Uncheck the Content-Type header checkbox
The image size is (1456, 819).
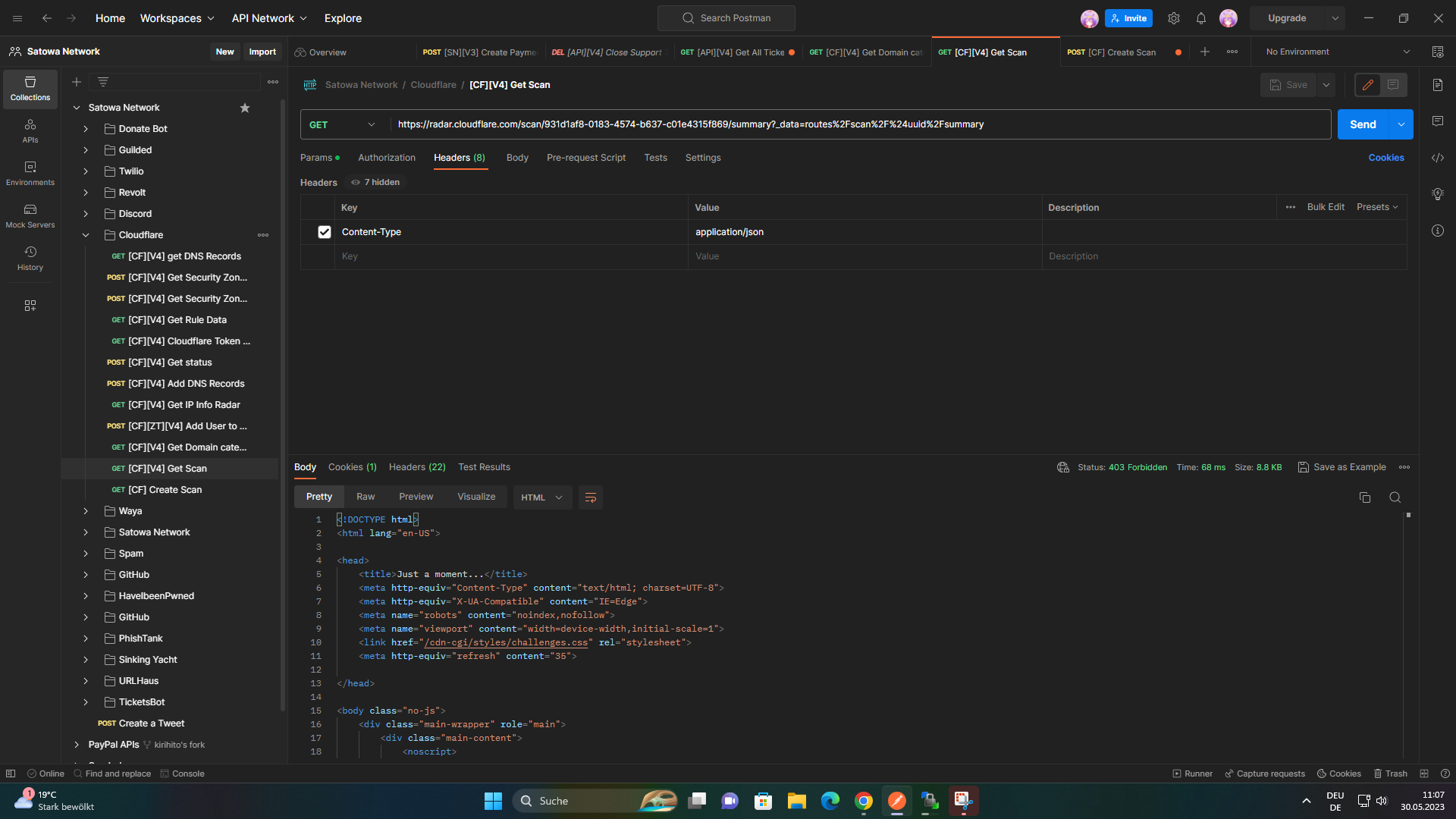(x=324, y=232)
